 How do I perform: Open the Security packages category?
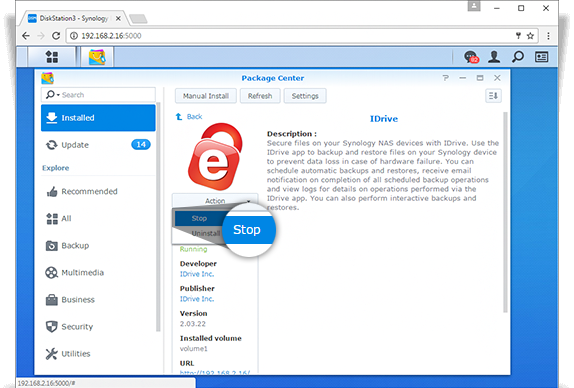(x=98, y=327)
